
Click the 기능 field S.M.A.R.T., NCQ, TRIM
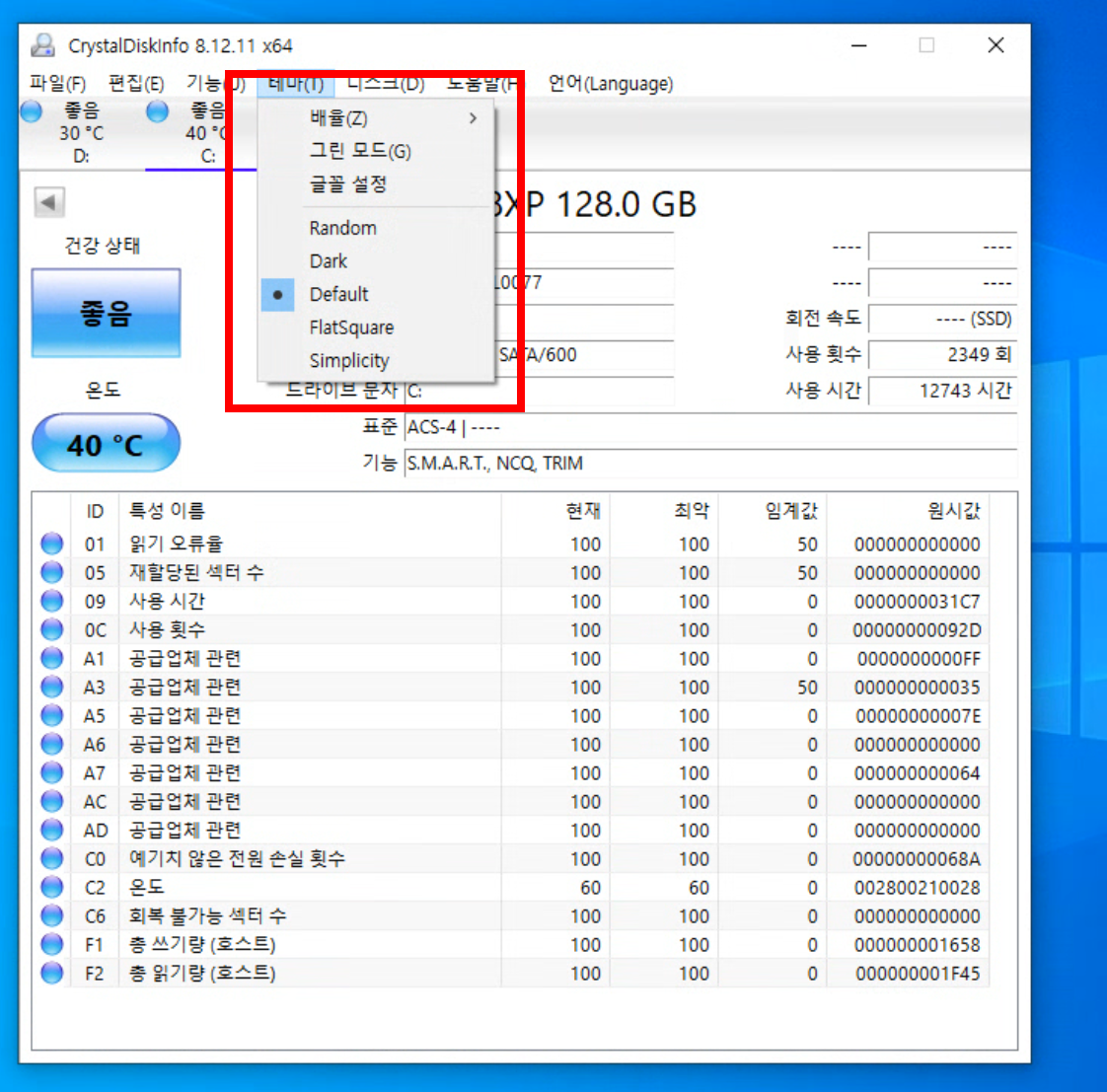coord(710,463)
